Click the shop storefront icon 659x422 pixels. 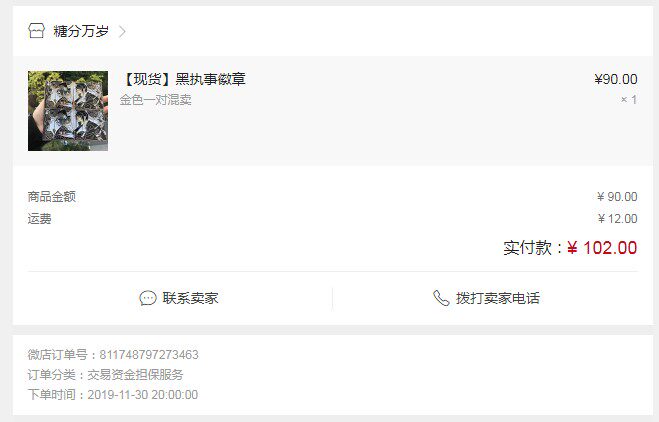coord(36,31)
